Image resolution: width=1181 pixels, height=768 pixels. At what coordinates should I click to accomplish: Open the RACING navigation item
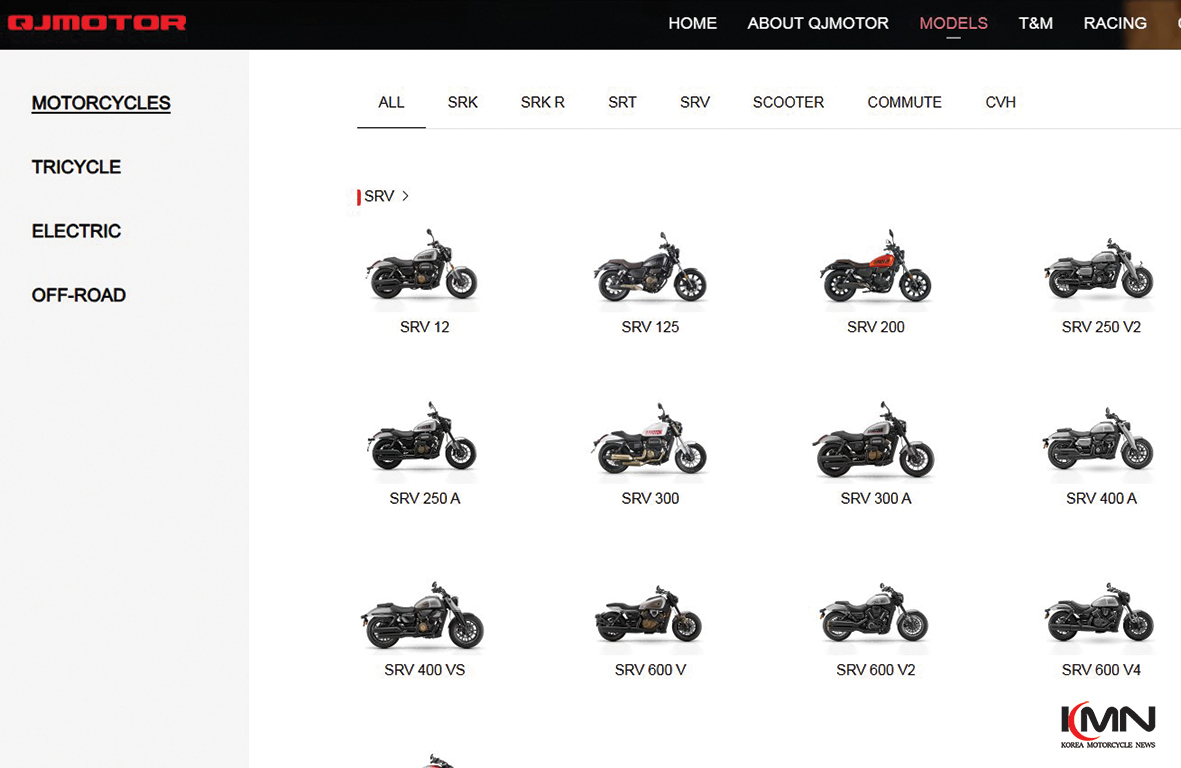click(x=1115, y=23)
